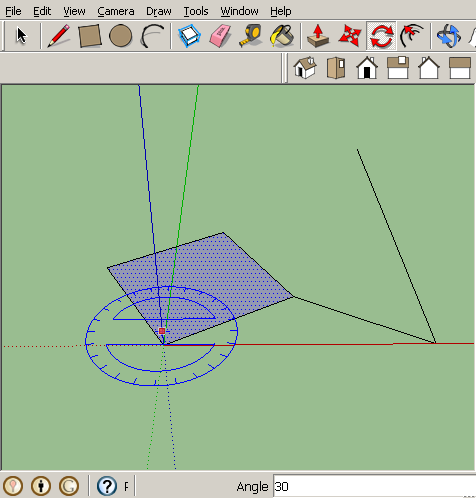476x498 pixels.
Task: Open the Edit menu
Action: point(42,11)
